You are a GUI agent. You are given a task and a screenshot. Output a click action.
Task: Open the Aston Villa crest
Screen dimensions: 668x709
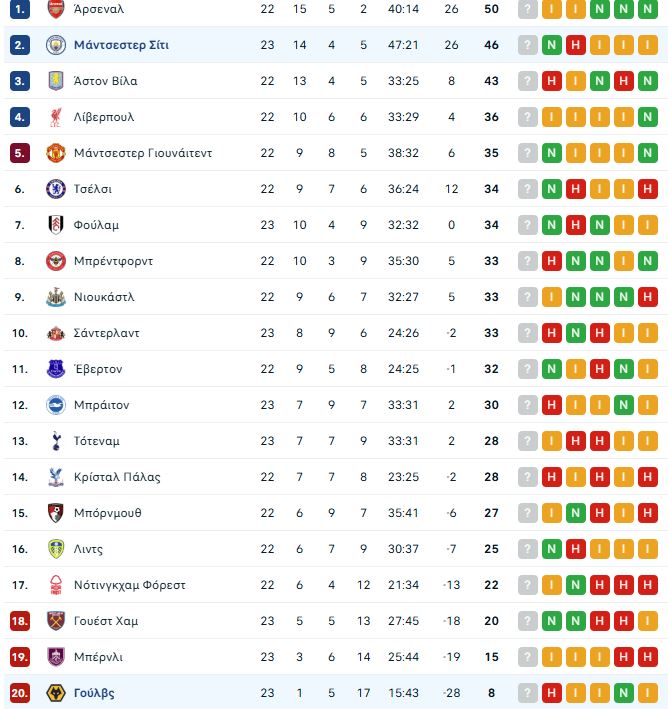pyautogui.click(x=56, y=81)
